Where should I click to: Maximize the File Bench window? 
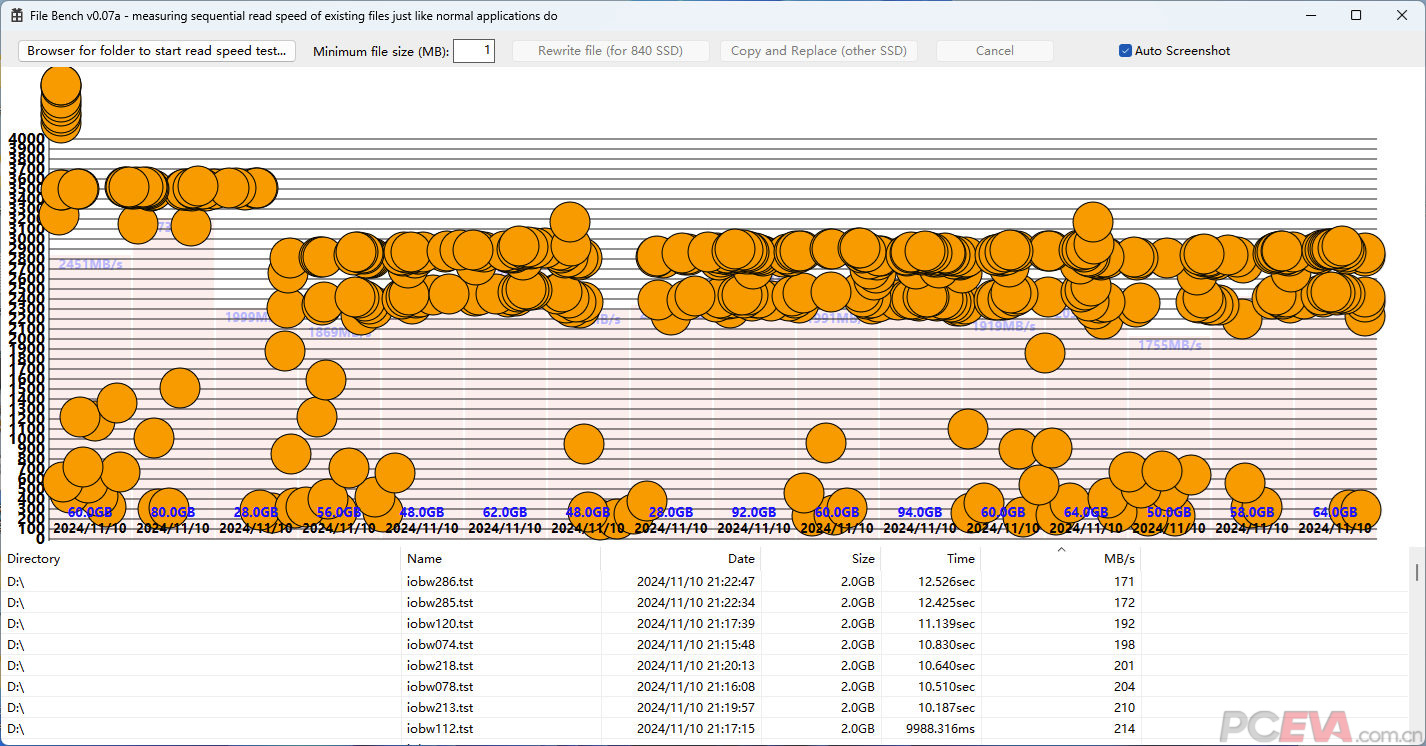(1356, 15)
